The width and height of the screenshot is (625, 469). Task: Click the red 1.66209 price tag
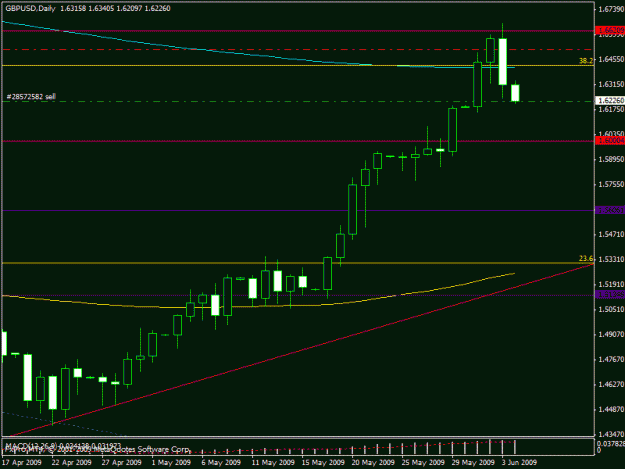click(610, 30)
